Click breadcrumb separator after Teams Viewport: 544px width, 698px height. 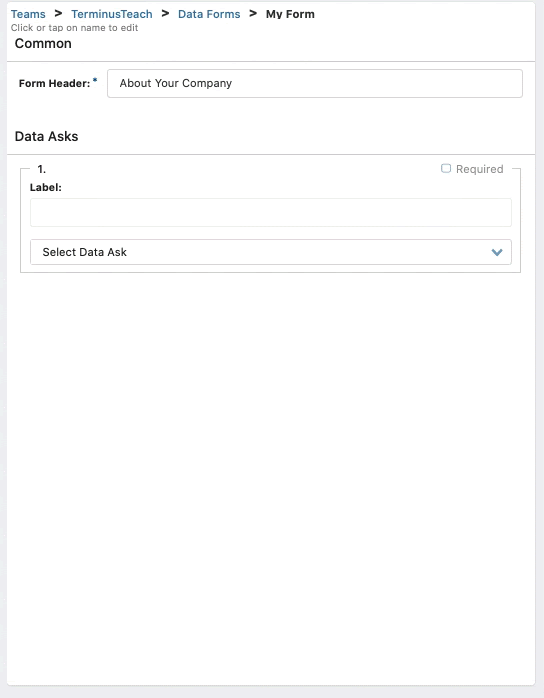pyautogui.click(x=58, y=14)
